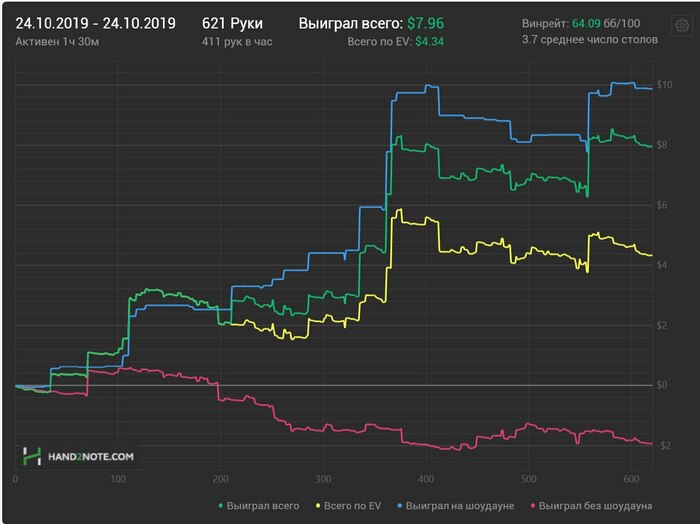
Task: Click the $4 y-axis label
Action: (x=662, y=265)
